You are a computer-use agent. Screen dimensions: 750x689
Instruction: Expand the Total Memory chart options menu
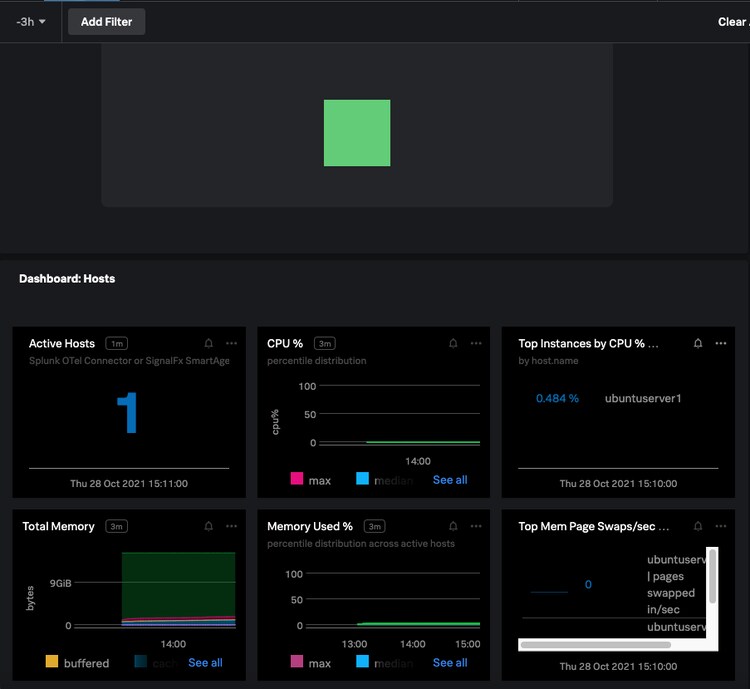pos(231,526)
